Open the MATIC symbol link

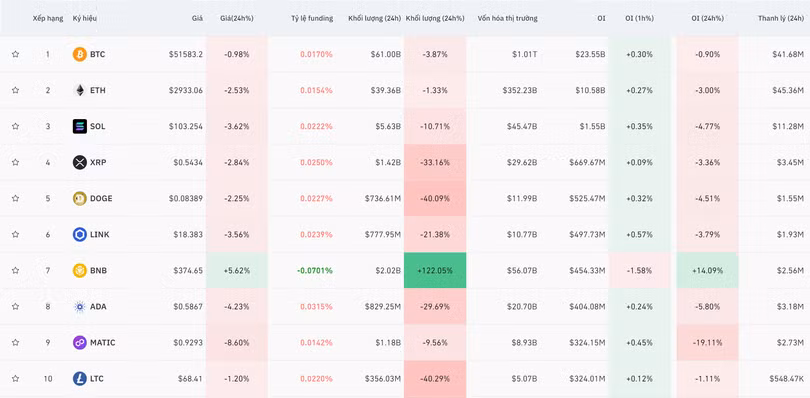(x=102, y=343)
